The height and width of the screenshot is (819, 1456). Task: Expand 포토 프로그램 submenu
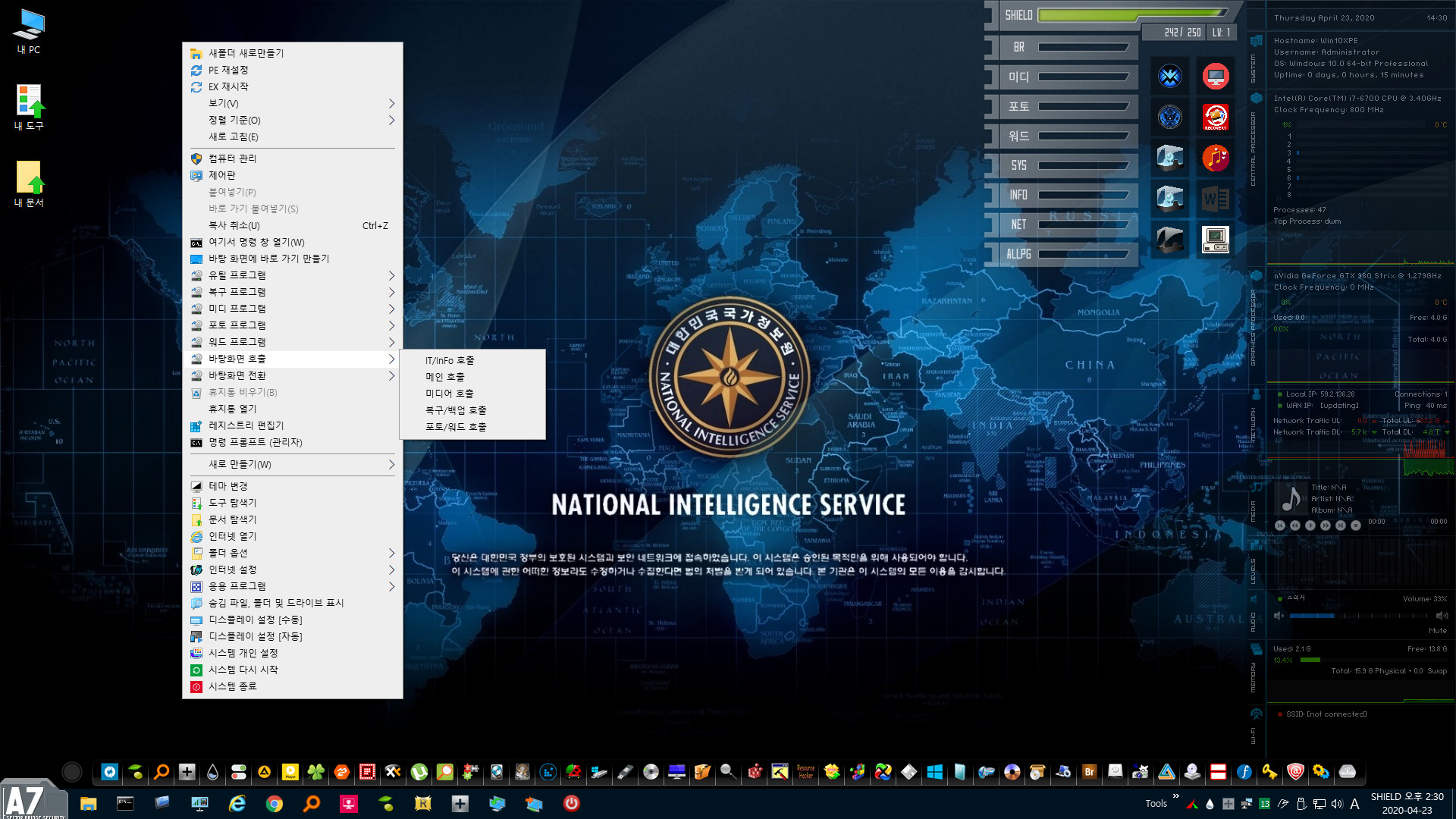tap(293, 325)
